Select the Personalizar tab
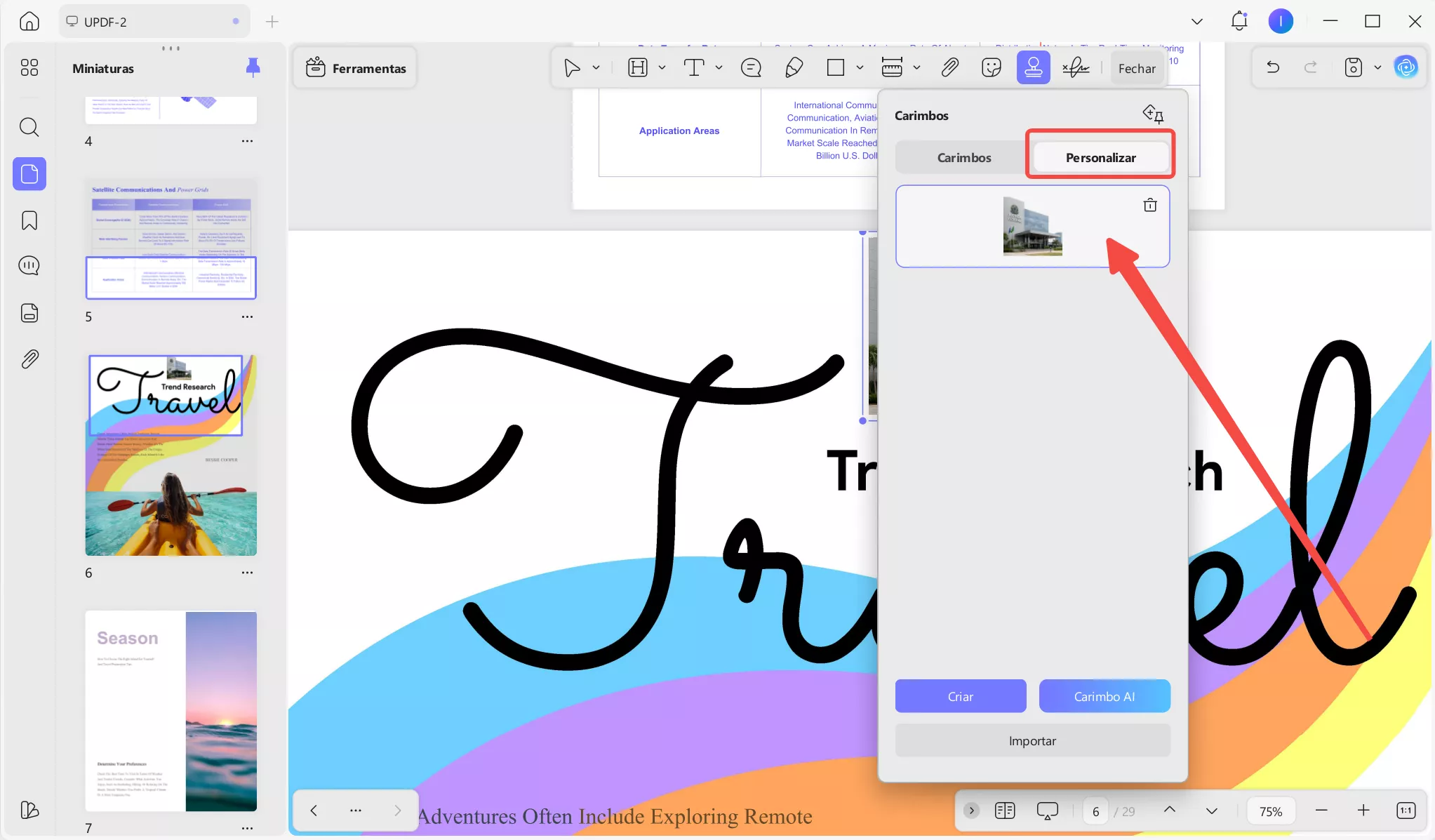The height and width of the screenshot is (840, 1435). click(1100, 158)
